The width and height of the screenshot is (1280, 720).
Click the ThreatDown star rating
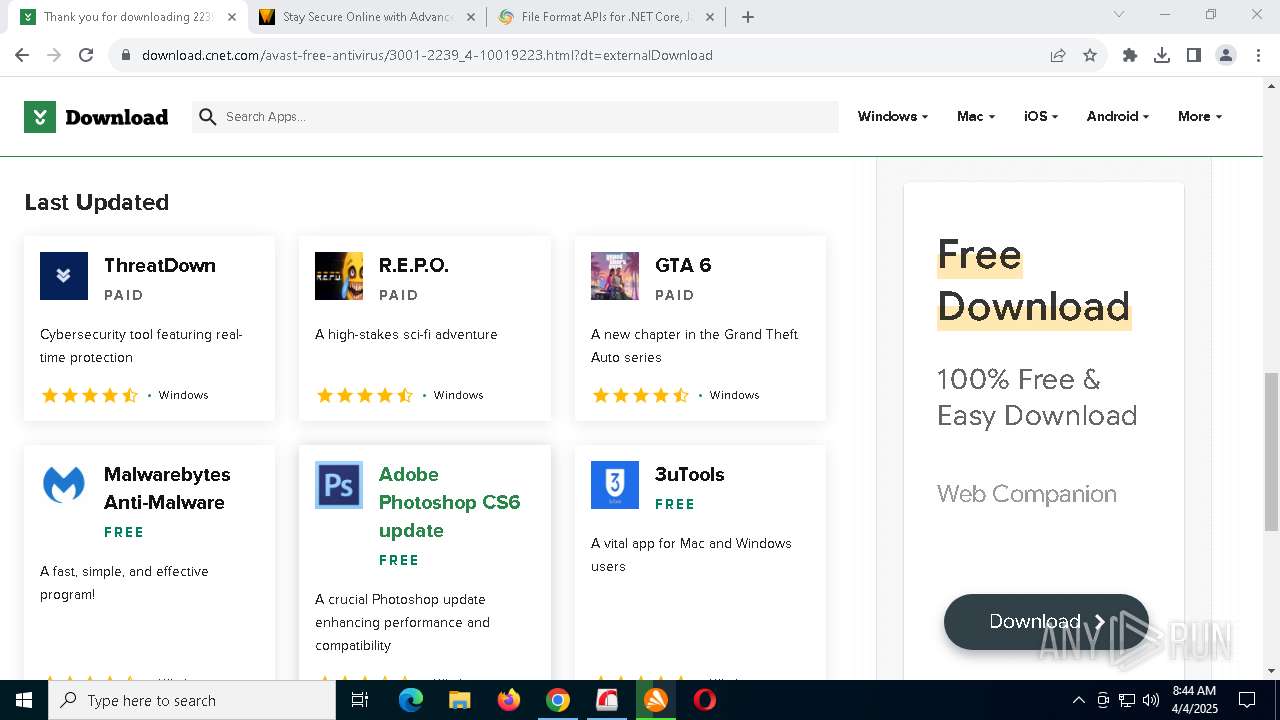pyautogui.click(x=90, y=395)
